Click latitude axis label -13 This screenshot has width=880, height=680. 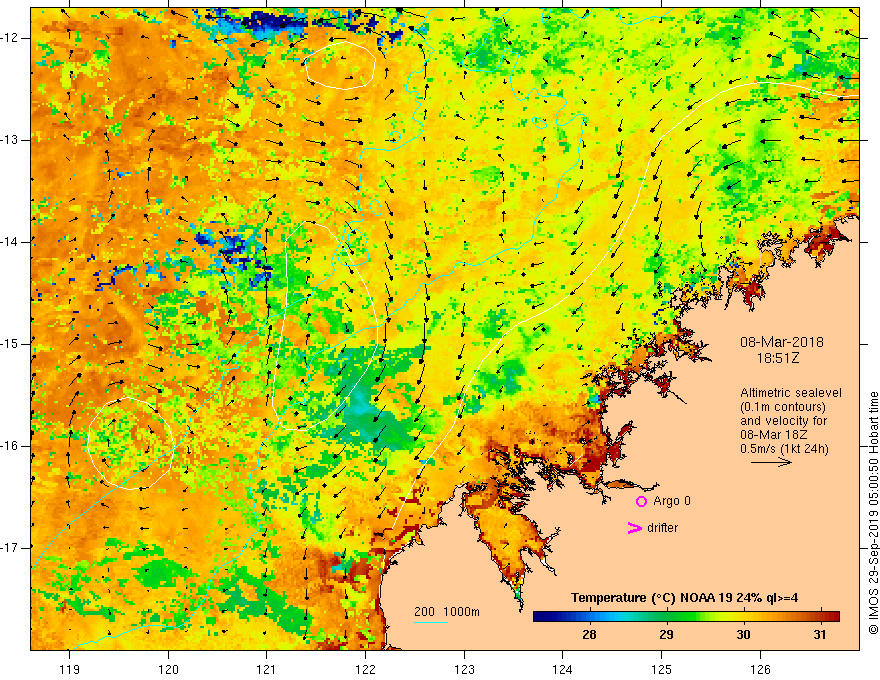click(10, 140)
